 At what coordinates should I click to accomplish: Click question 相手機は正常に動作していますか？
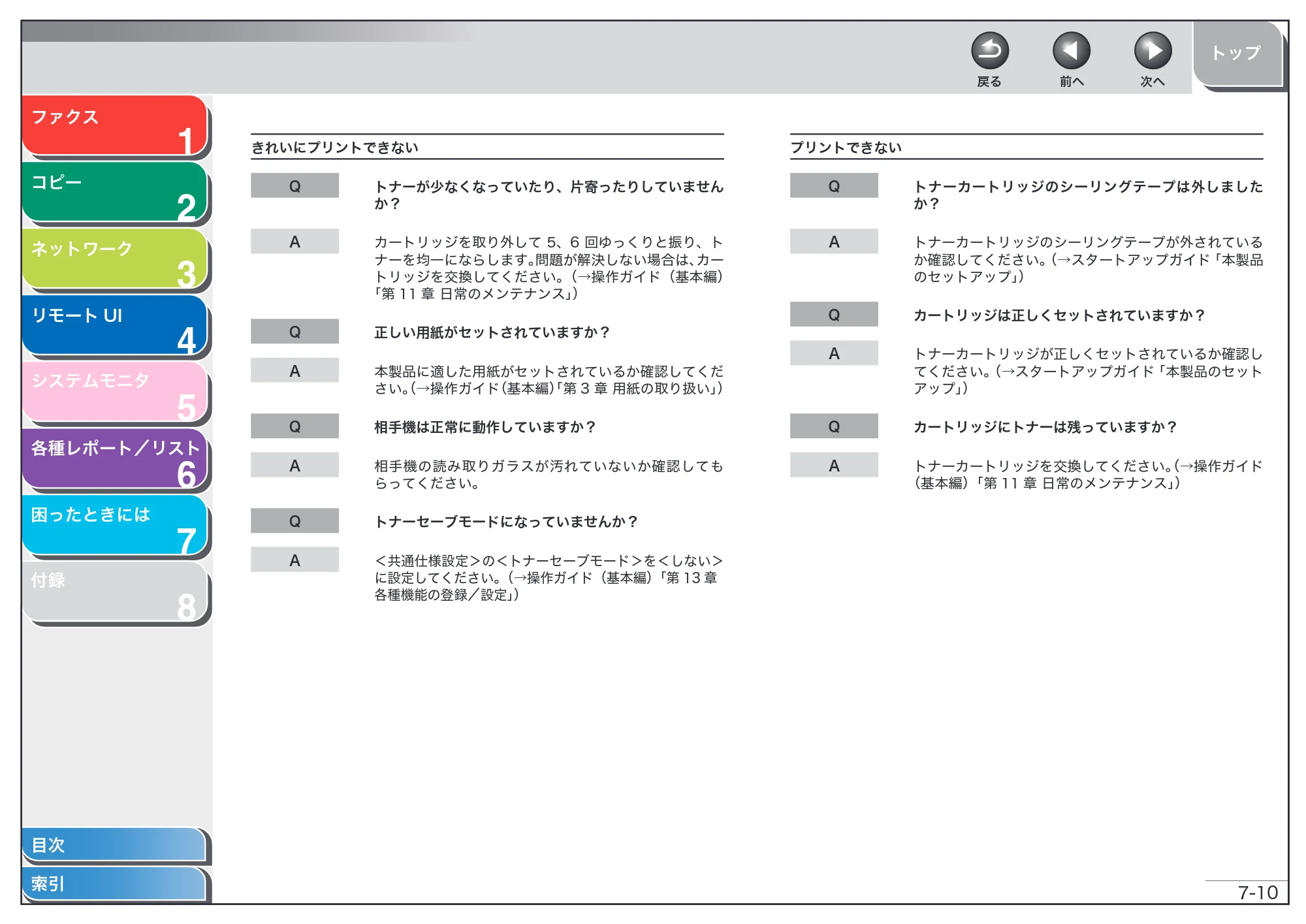(485, 427)
